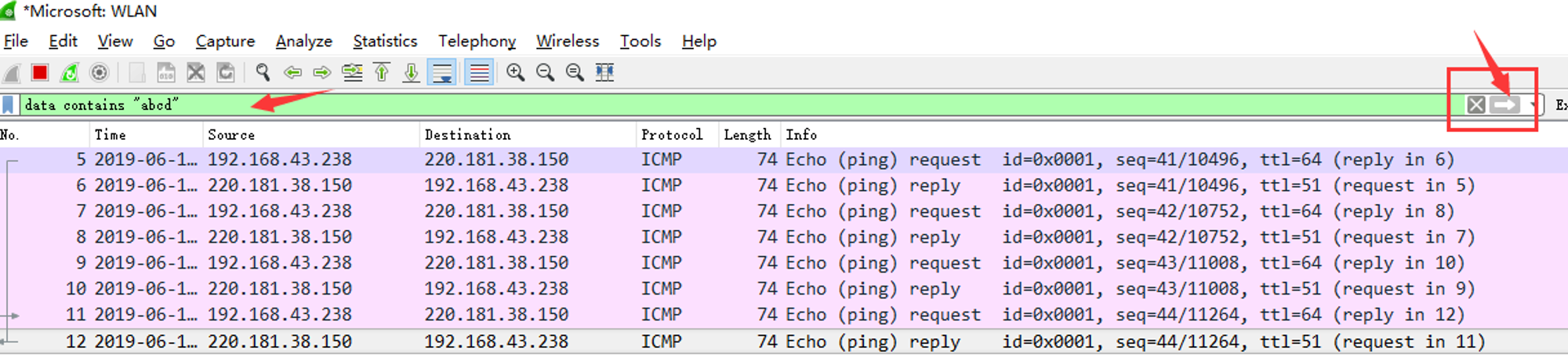Restart the current capture
Viewport: 1568px width, 358px height.
tap(70, 73)
